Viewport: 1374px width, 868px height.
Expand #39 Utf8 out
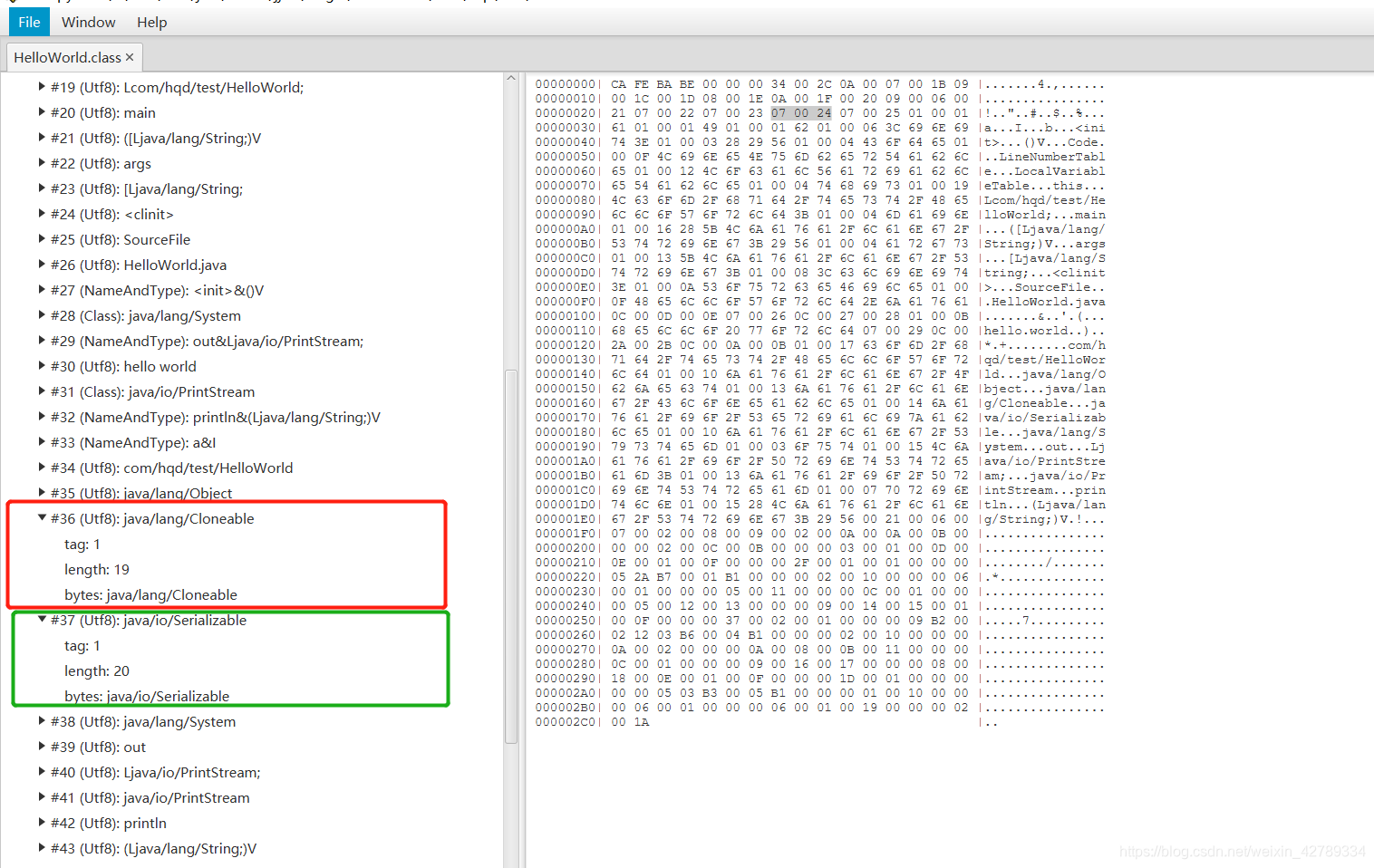click(x=42, y=747)
